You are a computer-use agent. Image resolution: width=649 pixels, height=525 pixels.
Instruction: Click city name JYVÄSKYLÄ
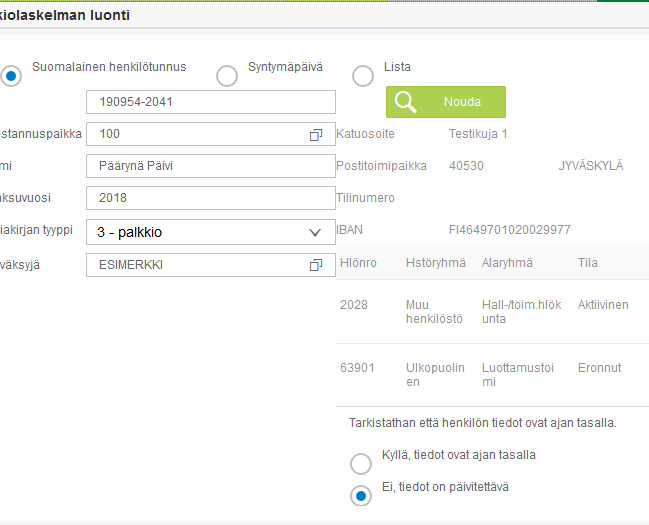coord(591,166)
